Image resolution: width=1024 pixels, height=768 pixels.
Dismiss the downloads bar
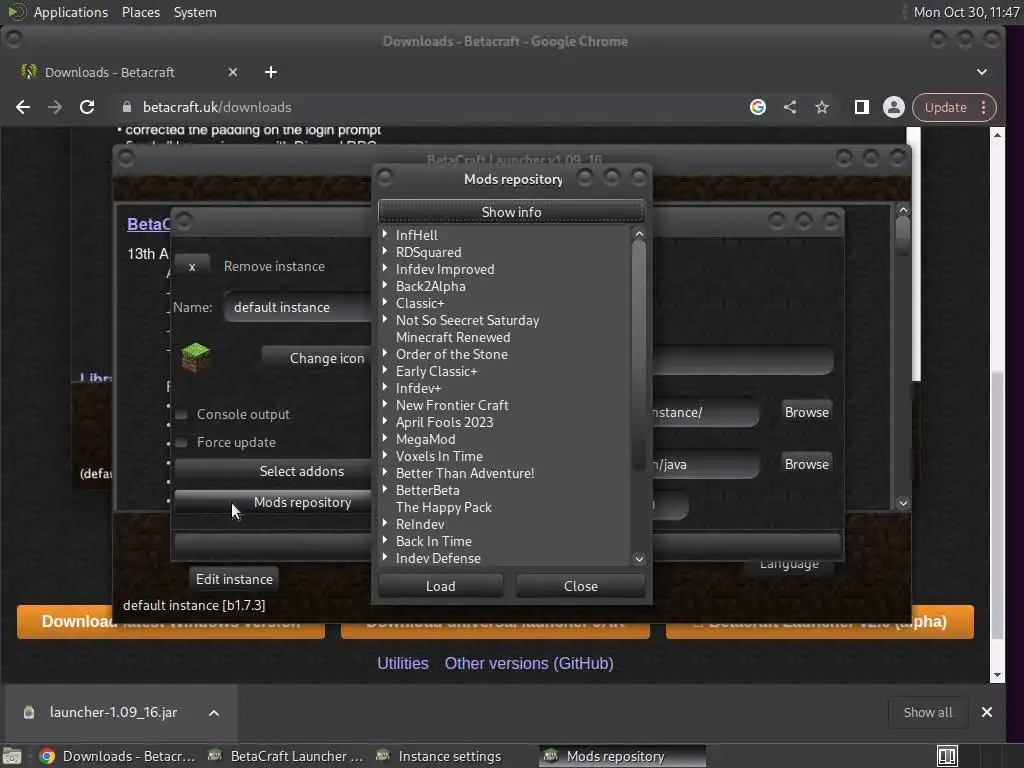pos(987,712)
